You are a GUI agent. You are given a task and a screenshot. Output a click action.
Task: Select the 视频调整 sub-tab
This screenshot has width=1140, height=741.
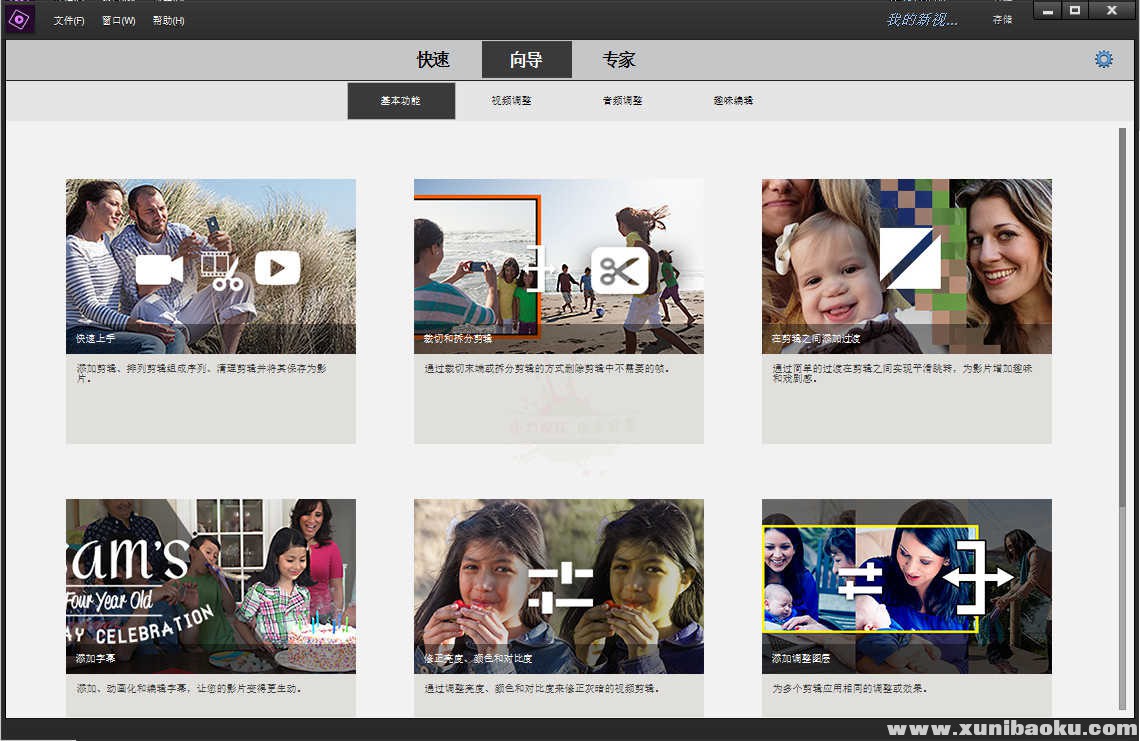511,101
